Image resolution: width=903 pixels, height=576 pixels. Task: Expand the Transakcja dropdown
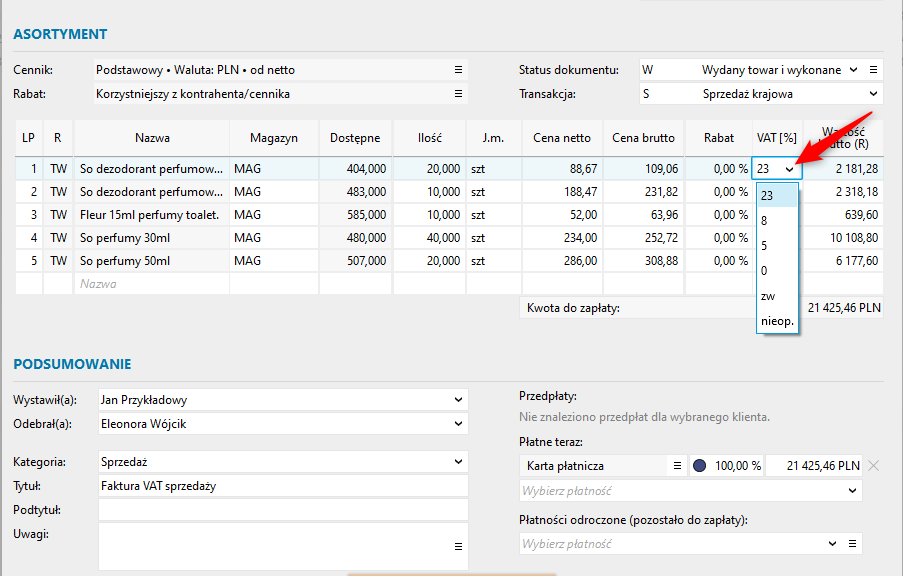pyautogui.click(x=873, y=94)
